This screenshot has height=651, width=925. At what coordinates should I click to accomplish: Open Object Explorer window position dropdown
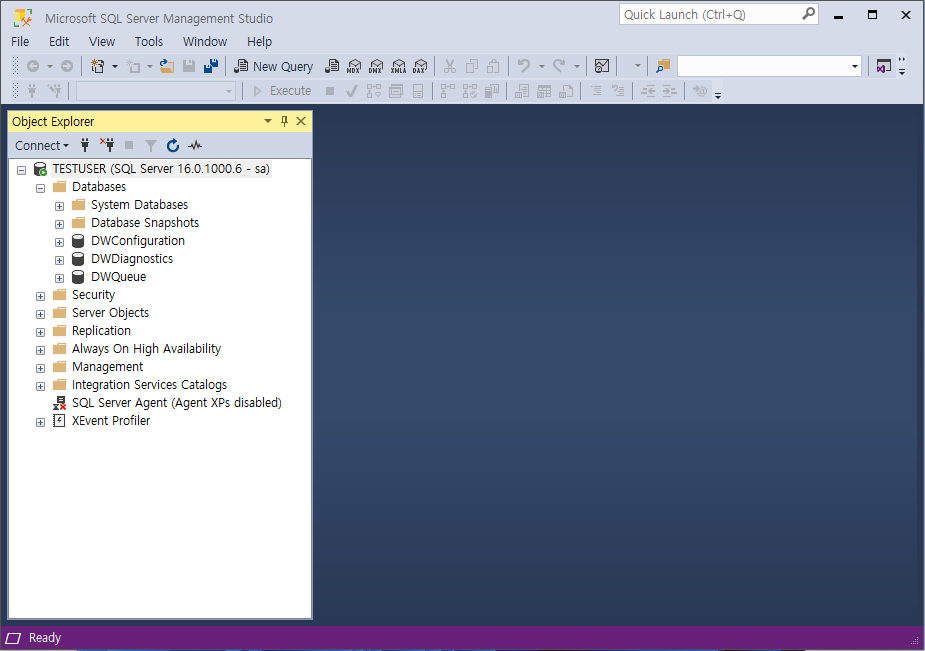pyautogui.click(x=268, y=121)
